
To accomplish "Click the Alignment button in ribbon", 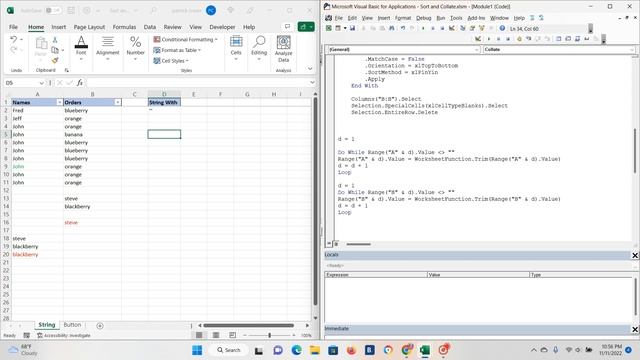I will pyautogui.click(x=108, y=48).
